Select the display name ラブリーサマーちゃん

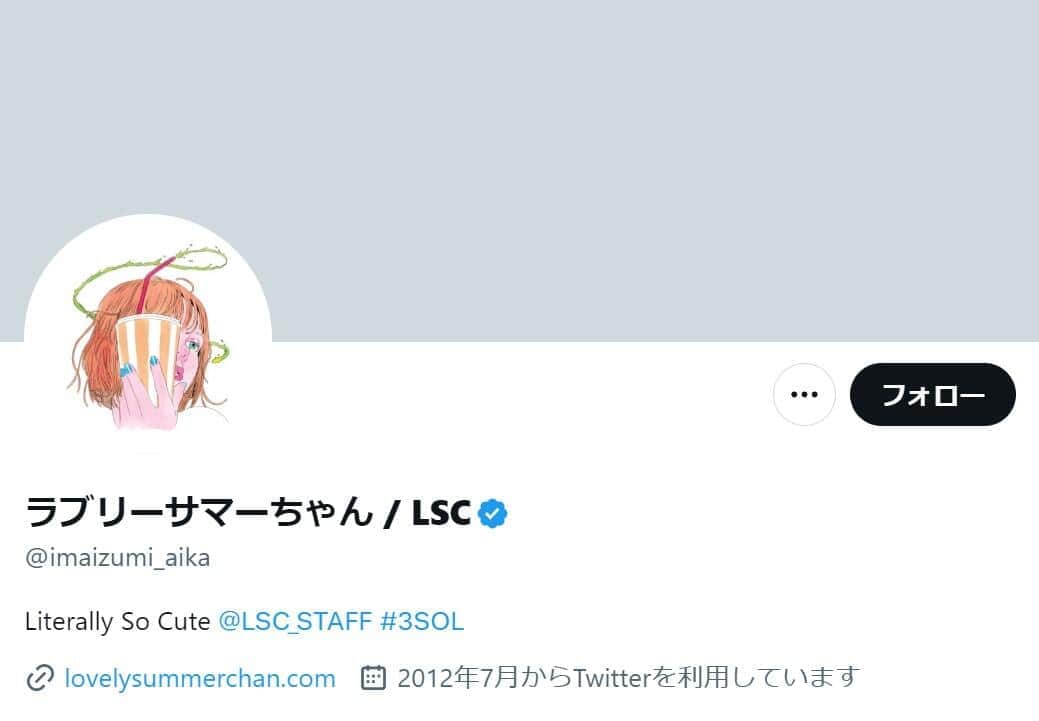(199, 513)
